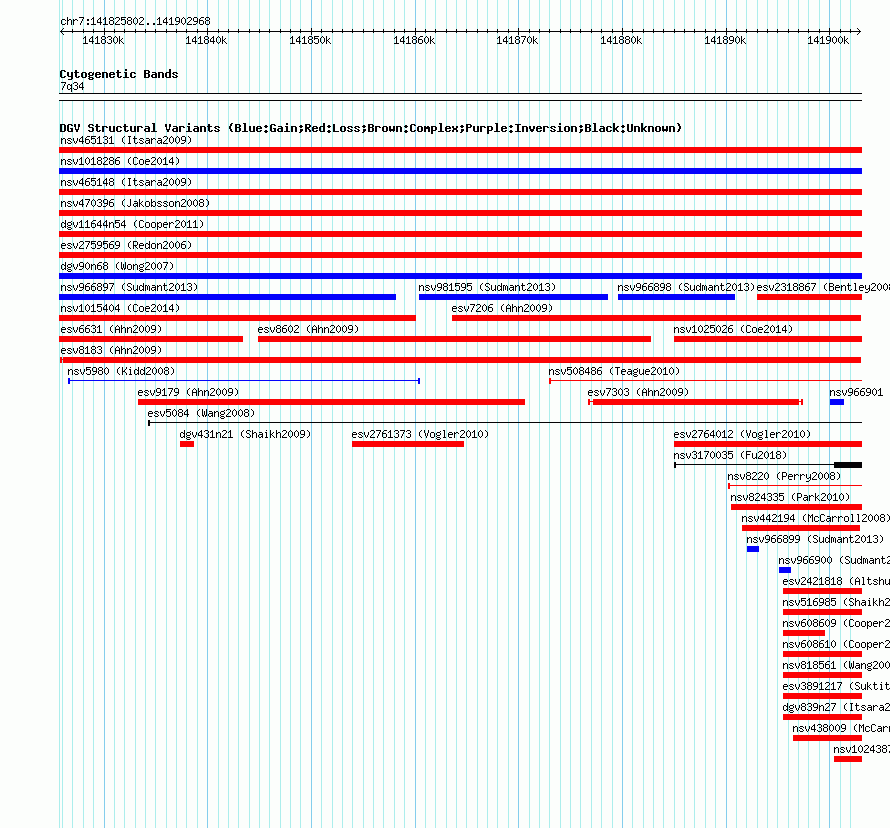890x828 pixels.
Task: Click nsv966898 (Sudmant2013) label
Action: 686,287
